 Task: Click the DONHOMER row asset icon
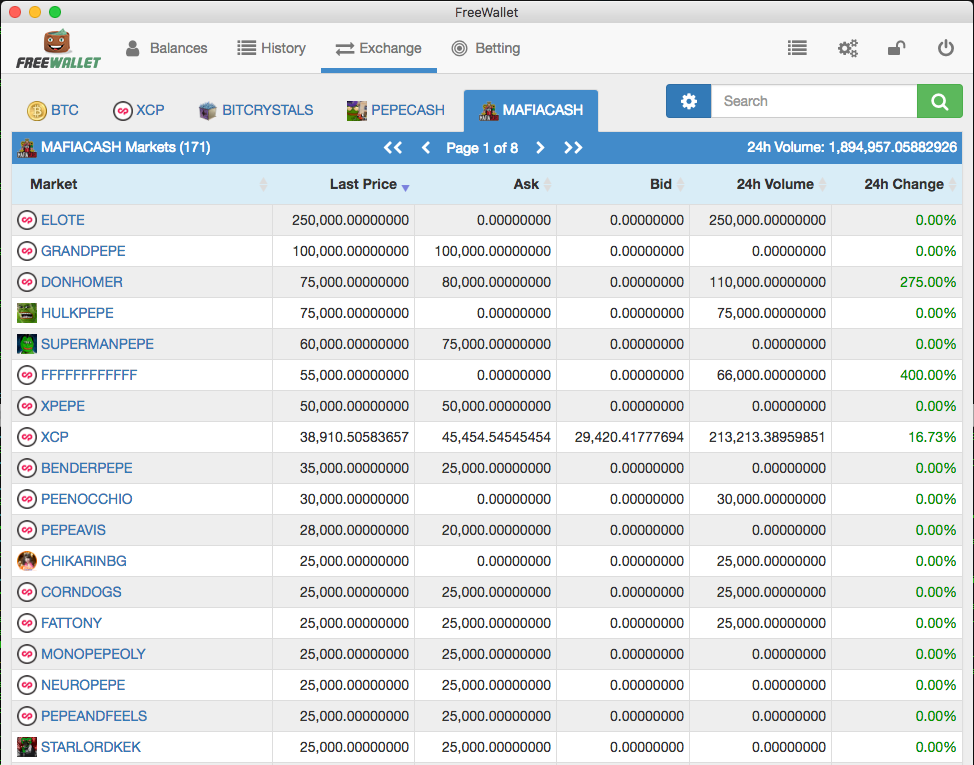point(27,282)
